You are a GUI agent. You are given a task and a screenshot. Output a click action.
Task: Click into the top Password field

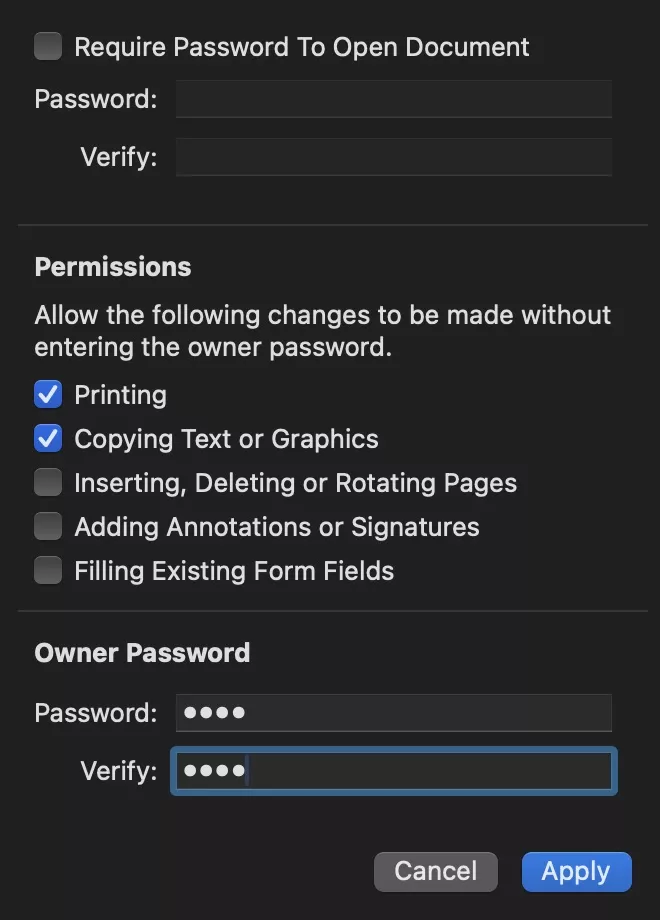tap(393, 98)
